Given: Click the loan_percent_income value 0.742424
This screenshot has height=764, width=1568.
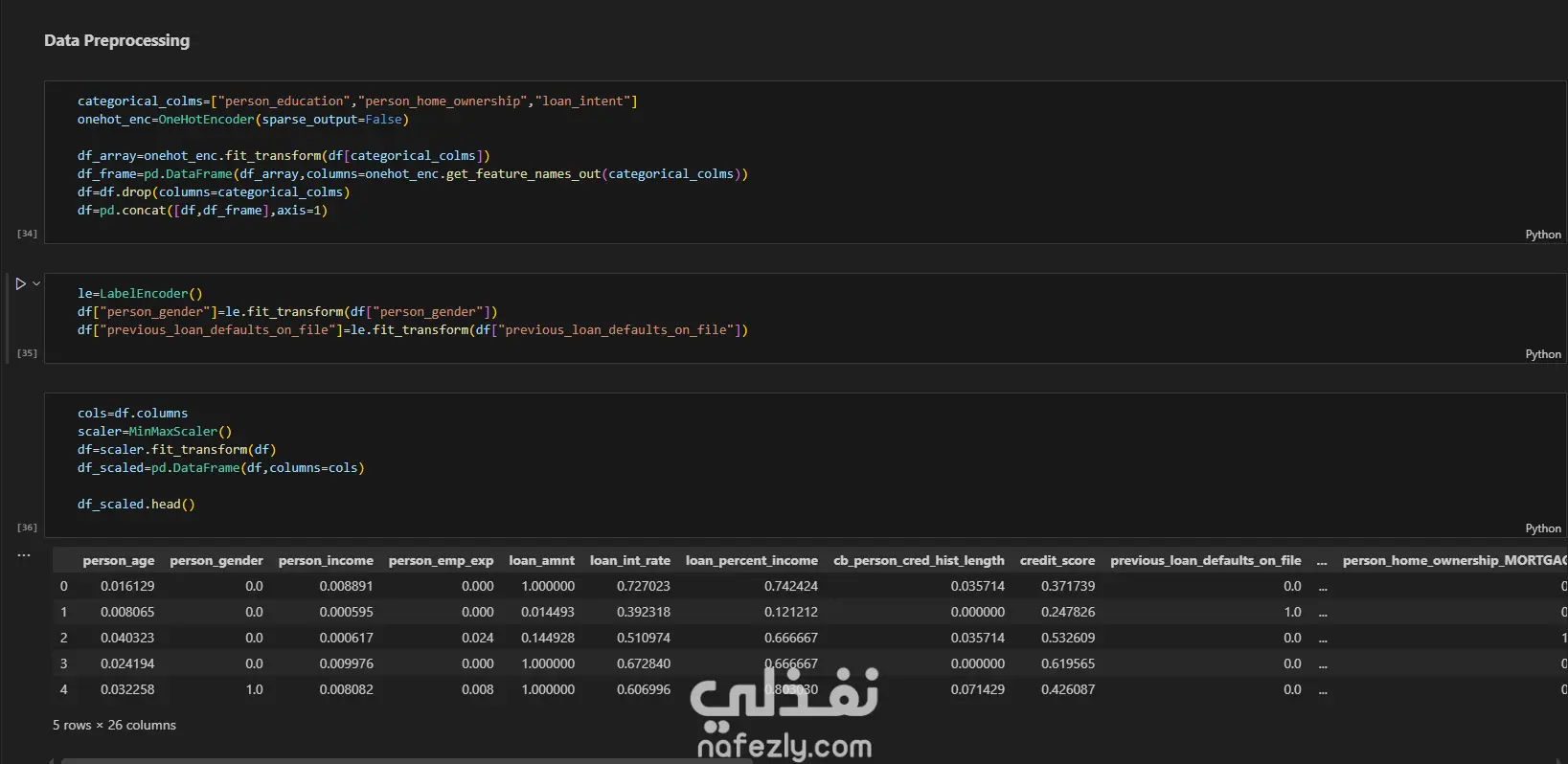Looking at the screenshot, I should pos(791,586).
